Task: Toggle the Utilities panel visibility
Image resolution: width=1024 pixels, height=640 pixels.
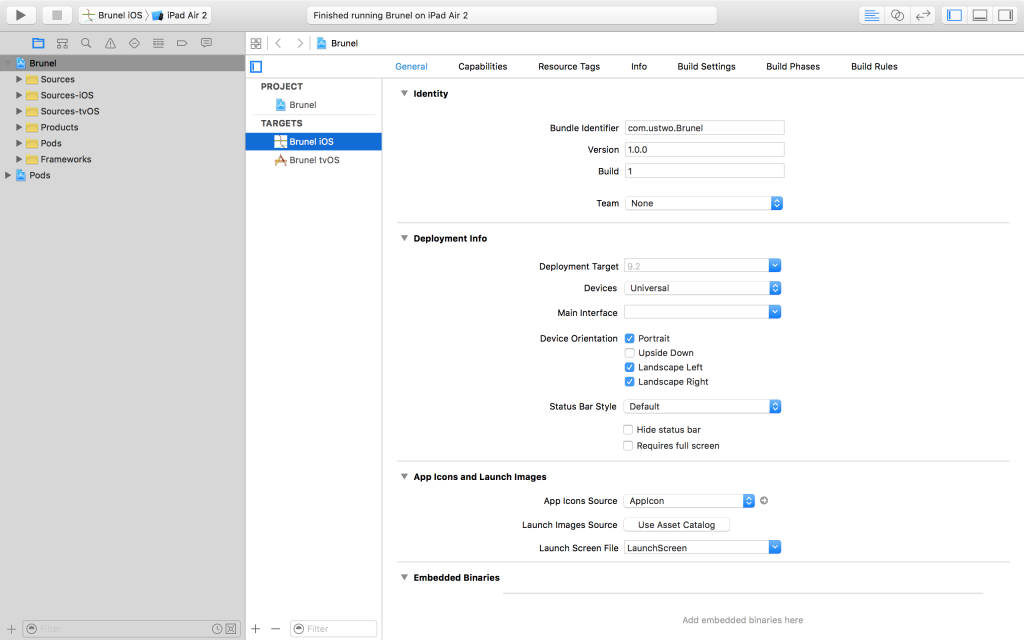Action: point(1005,15)
